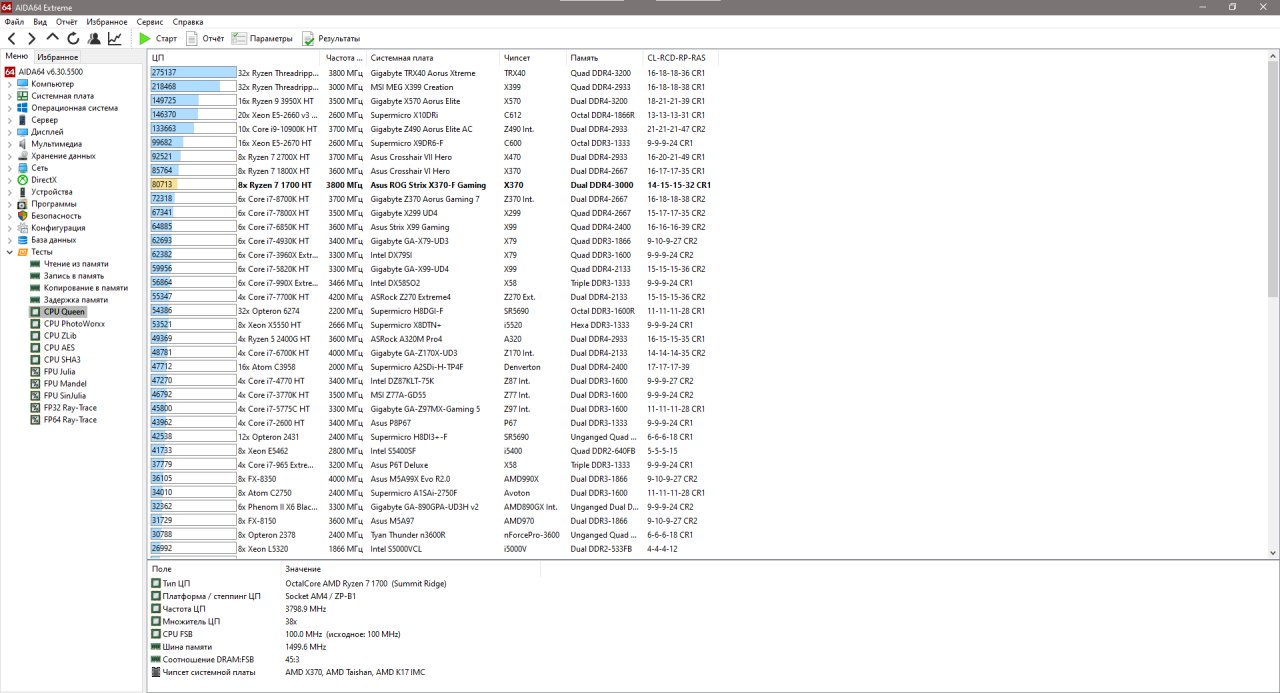Expand the Сеть tree node

click(10, 168)
